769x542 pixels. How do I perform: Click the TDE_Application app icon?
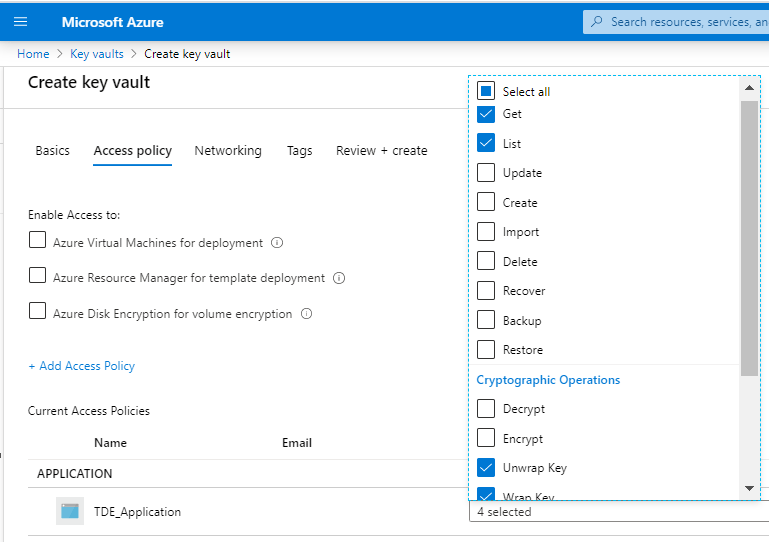click(x=69, y=511)
